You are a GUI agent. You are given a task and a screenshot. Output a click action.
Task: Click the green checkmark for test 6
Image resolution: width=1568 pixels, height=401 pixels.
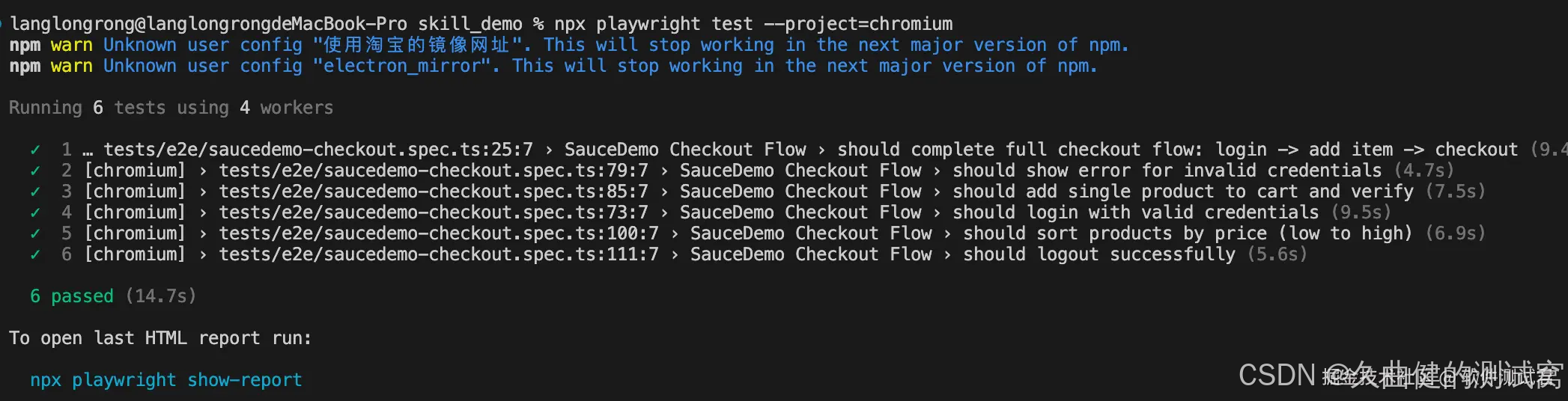click(x=35, y=254)
